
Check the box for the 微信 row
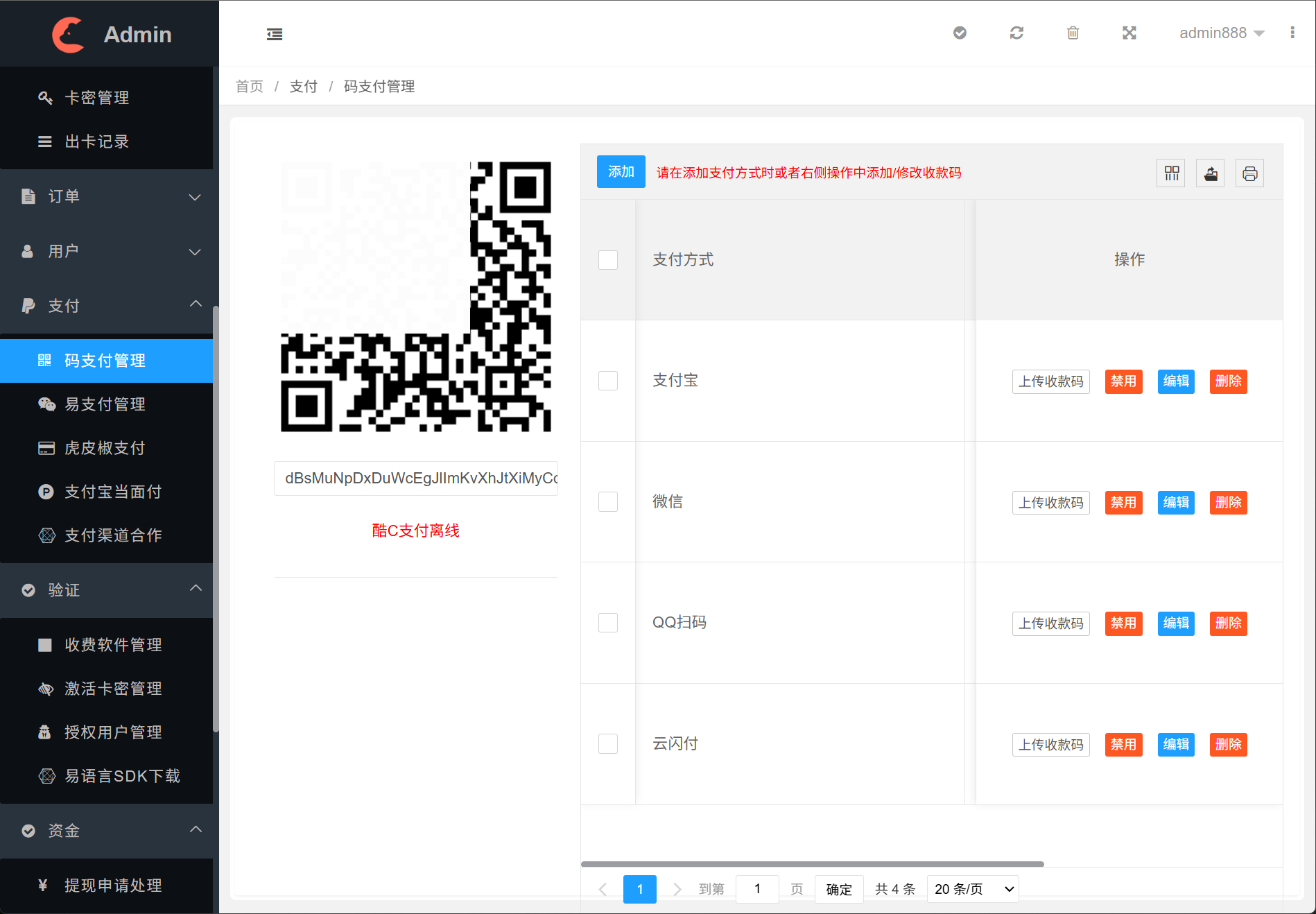(x=608, y=501)
